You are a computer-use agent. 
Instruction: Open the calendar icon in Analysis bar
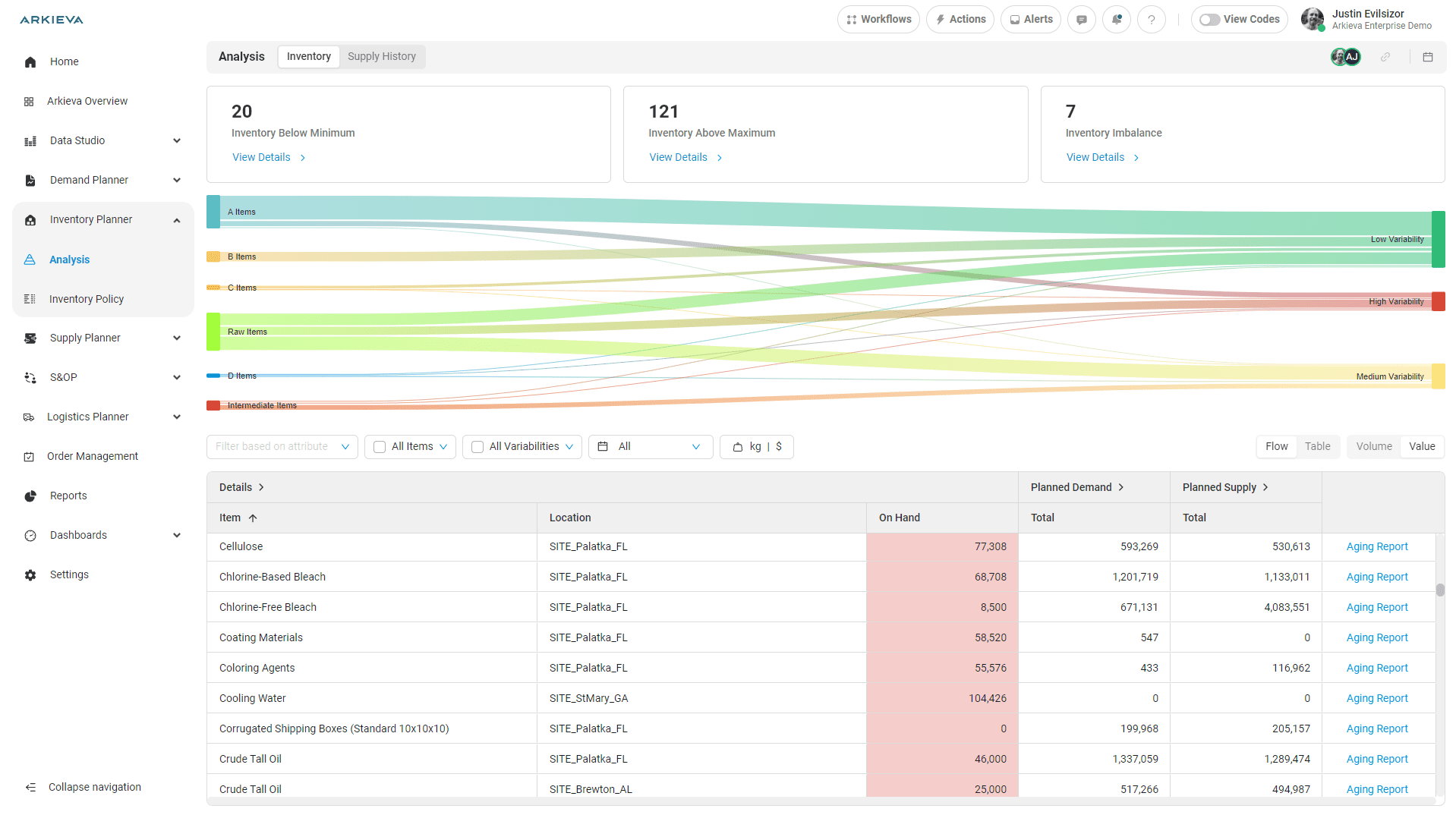(1427, 57)
